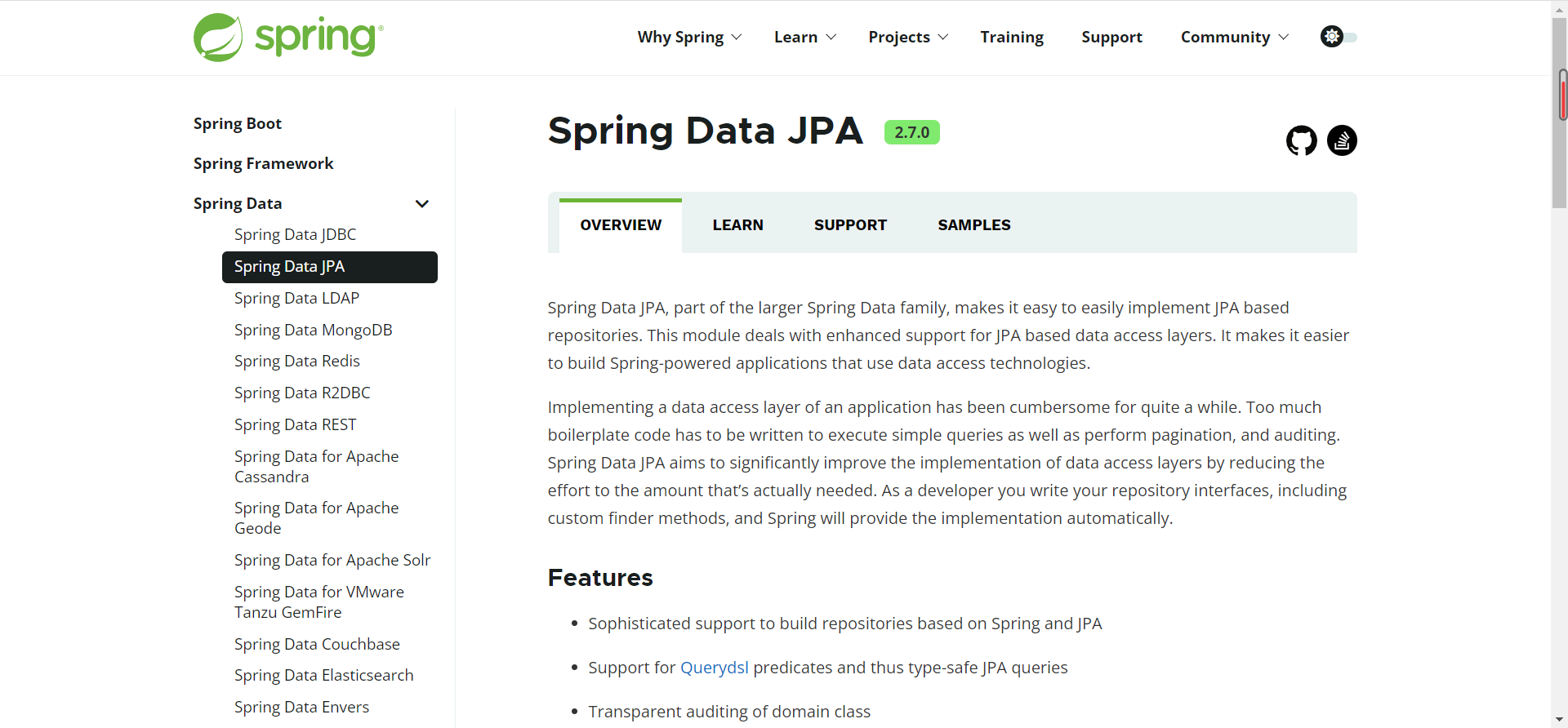Viewport: 1568px width, 728px height.
Task: Collapse the Spring Data sidebar chevron
Action: [422, 204]
